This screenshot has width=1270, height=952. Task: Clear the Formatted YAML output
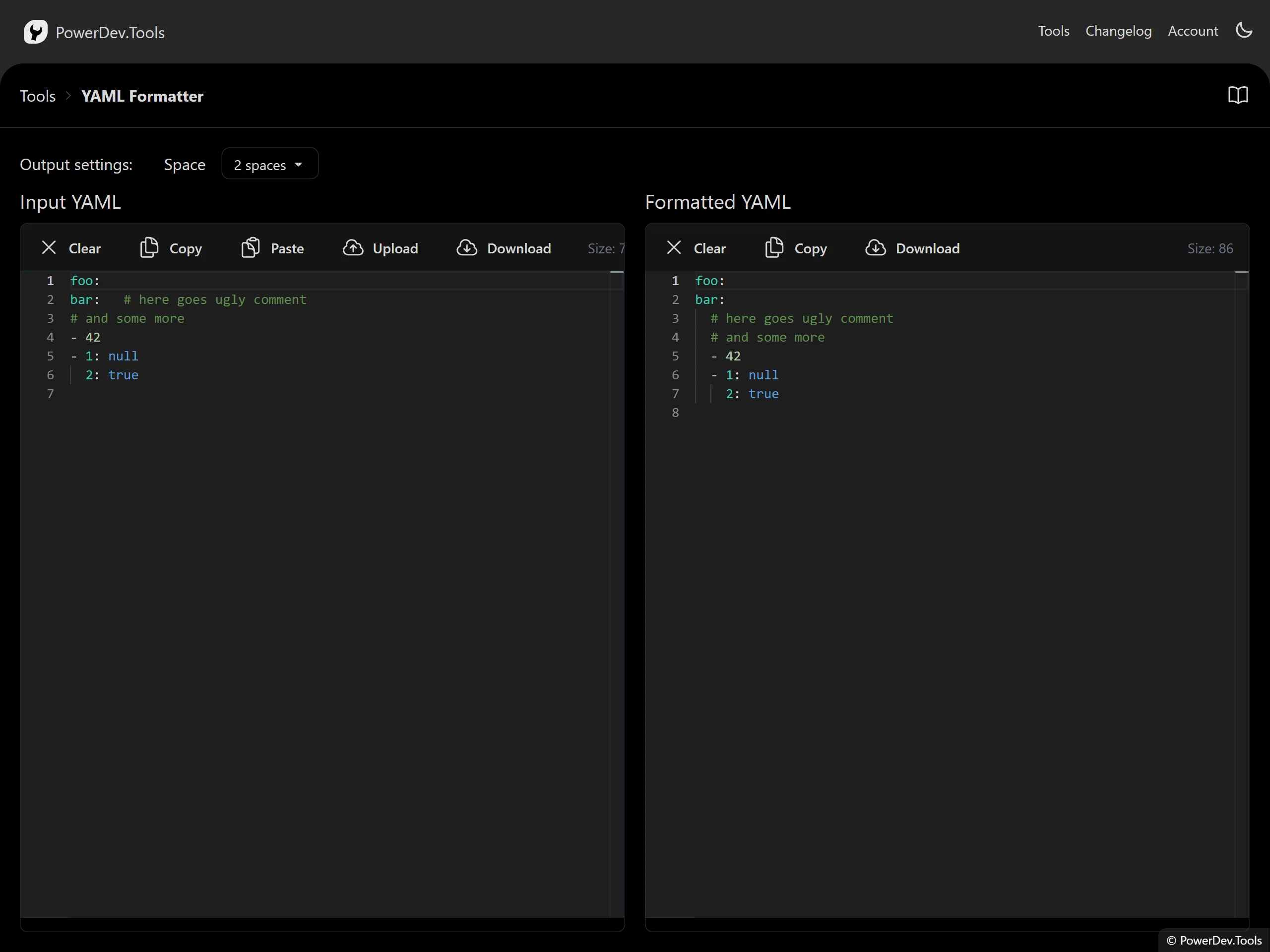pyautogui.click(x=696, y=248)
